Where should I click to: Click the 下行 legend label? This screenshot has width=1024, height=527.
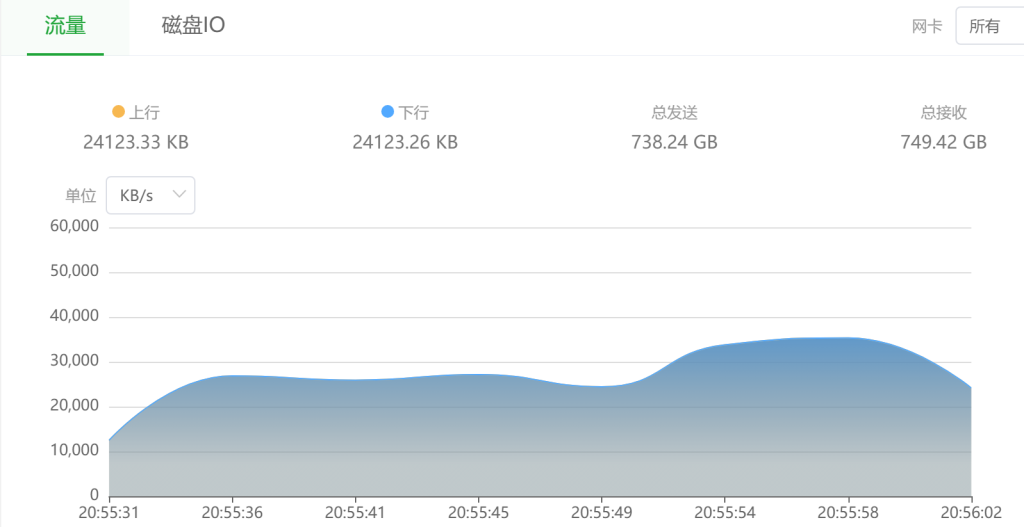point(413,112)
